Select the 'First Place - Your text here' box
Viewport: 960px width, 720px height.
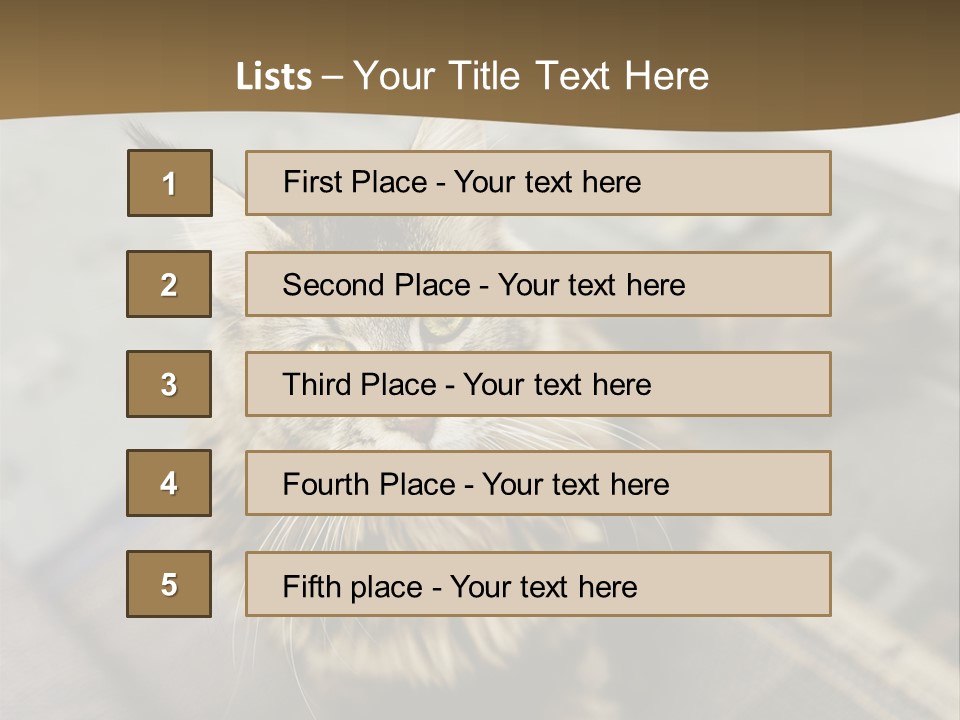[538, 183]
